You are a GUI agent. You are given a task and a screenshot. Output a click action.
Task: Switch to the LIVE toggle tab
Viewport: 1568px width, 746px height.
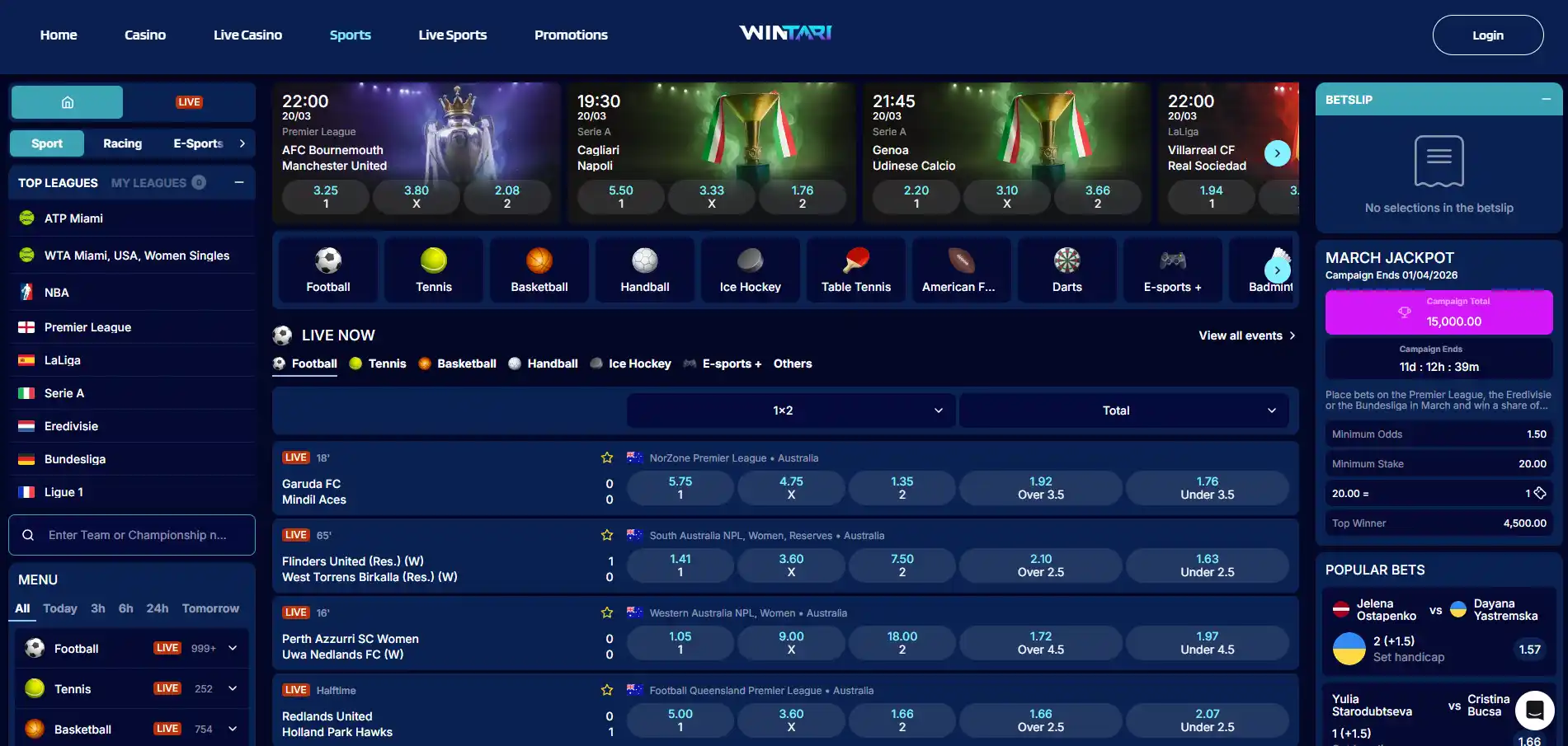pyautogui.click(x=189, y=102)
